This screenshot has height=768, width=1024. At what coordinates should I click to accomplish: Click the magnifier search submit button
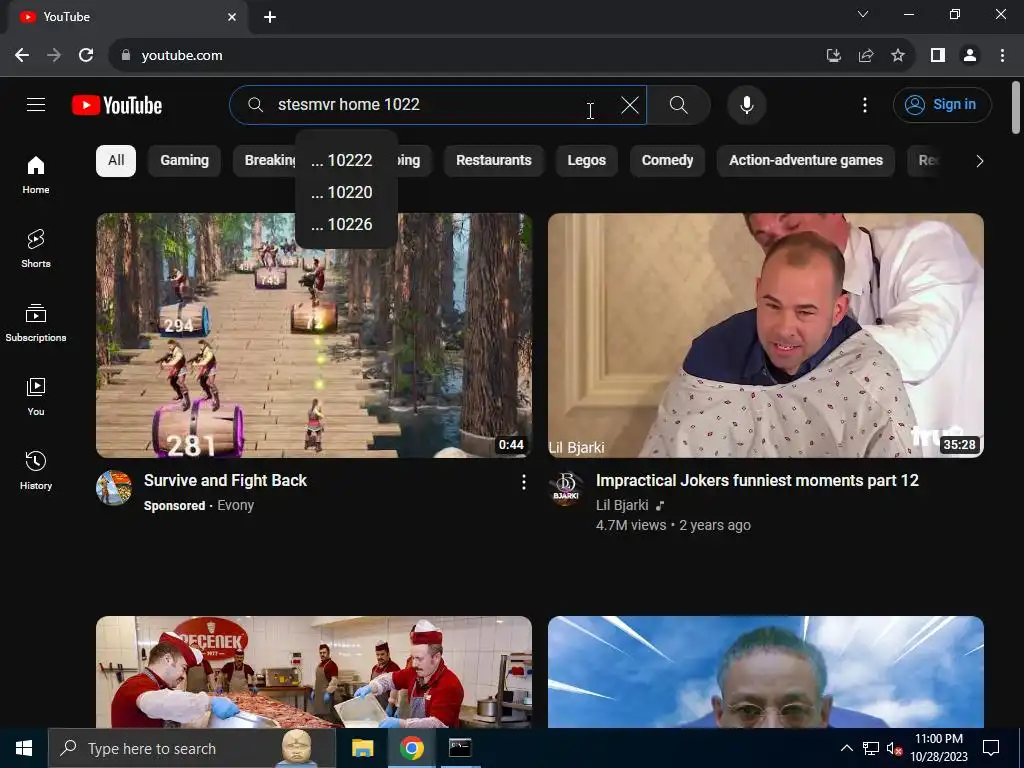(679, 104)
